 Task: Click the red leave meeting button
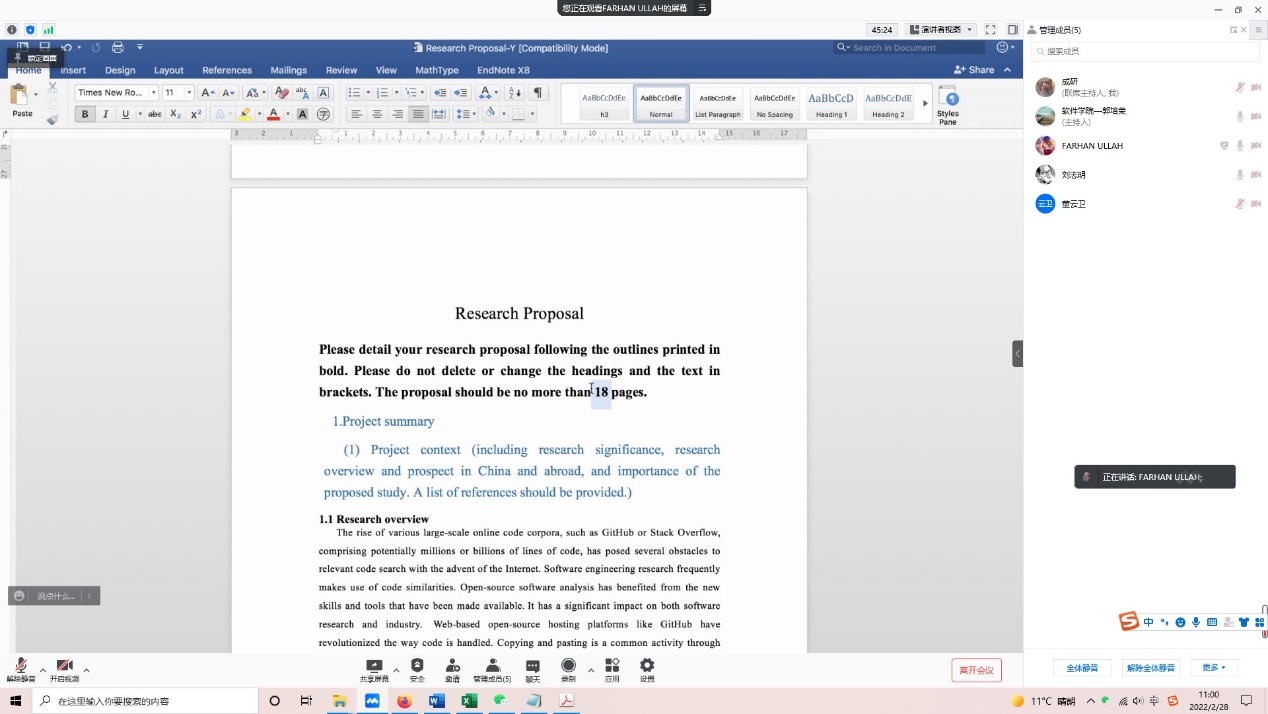[976, 670]
